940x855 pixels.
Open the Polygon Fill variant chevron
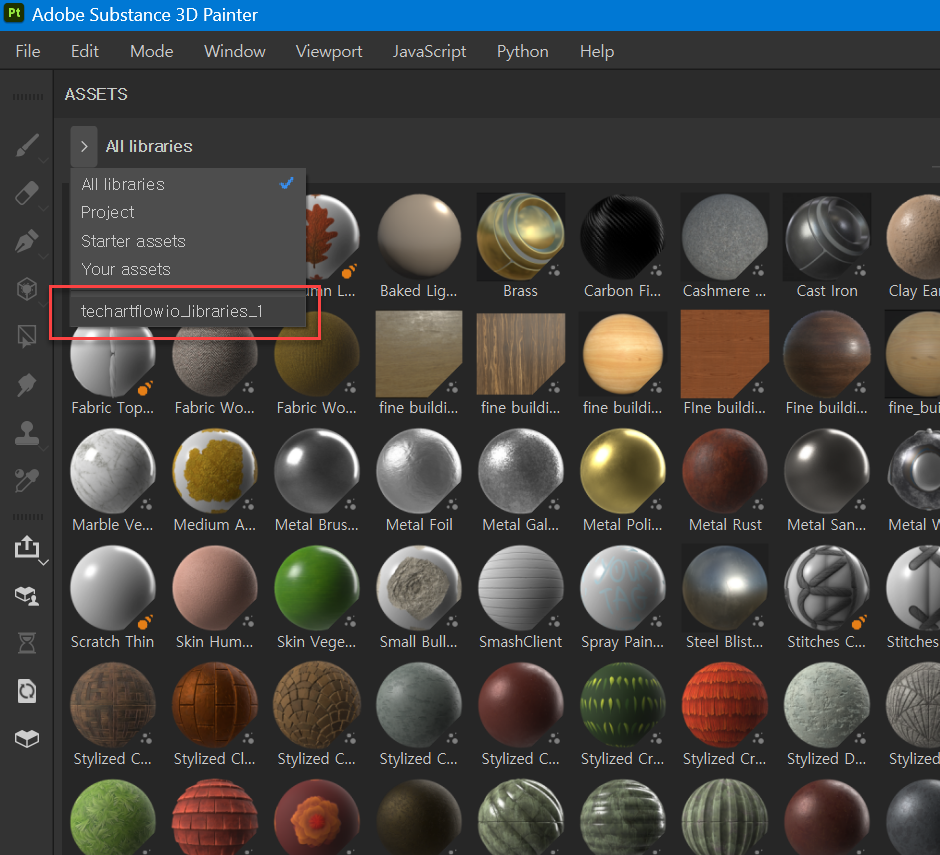pyautogui.click(x=44, y=304)
